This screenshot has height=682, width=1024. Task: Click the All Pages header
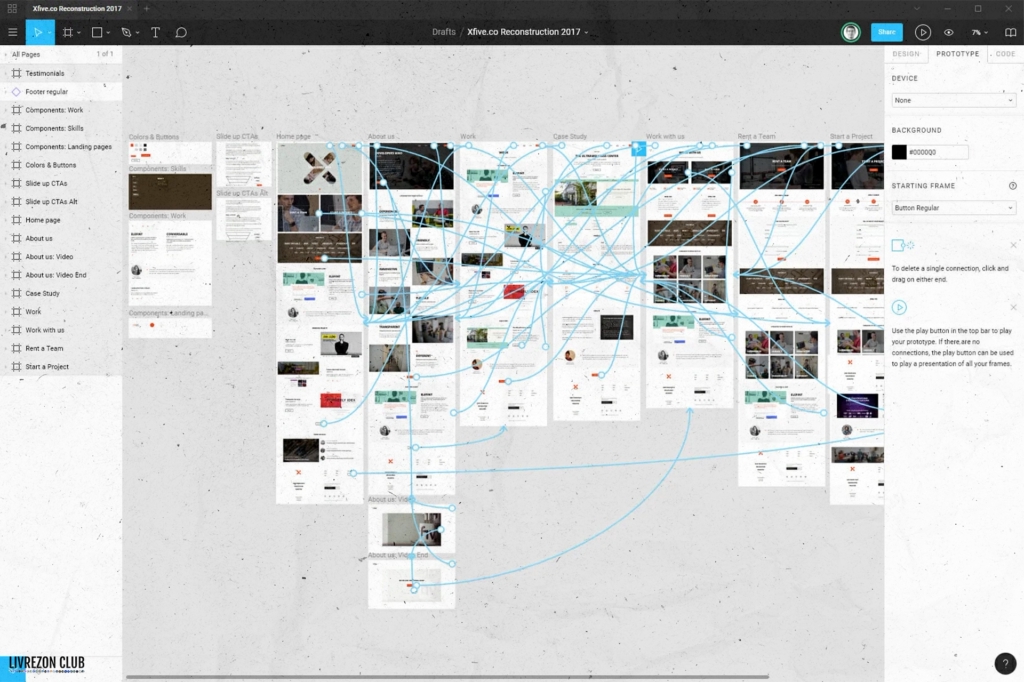point(26,54)
